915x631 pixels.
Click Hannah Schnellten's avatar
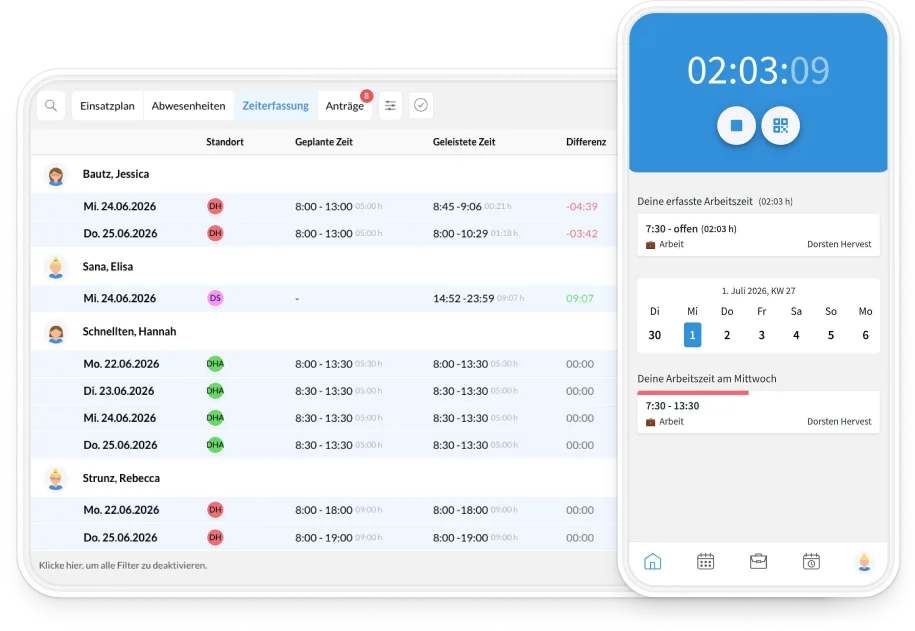pos(56,333)
